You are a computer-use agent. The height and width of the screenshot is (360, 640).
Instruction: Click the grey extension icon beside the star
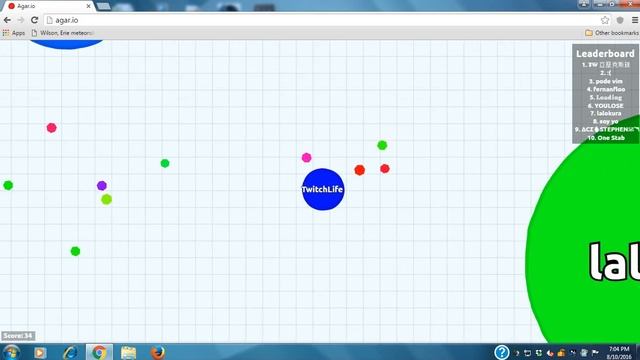(620, 20)
